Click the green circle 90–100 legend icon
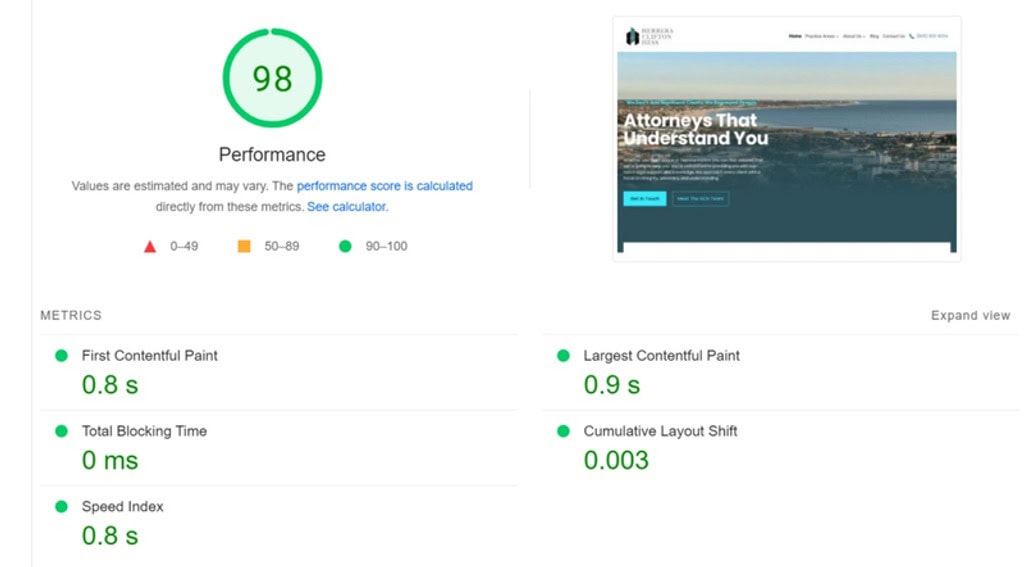1024x567 pixels. [x=345, y=246]
